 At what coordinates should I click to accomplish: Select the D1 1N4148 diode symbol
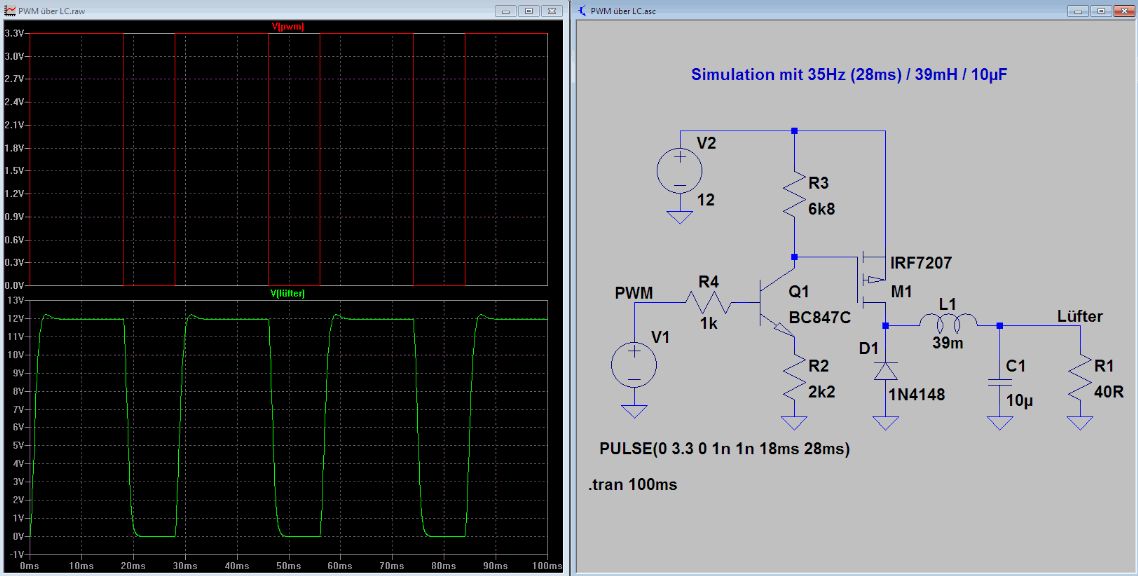pos(885,371)
